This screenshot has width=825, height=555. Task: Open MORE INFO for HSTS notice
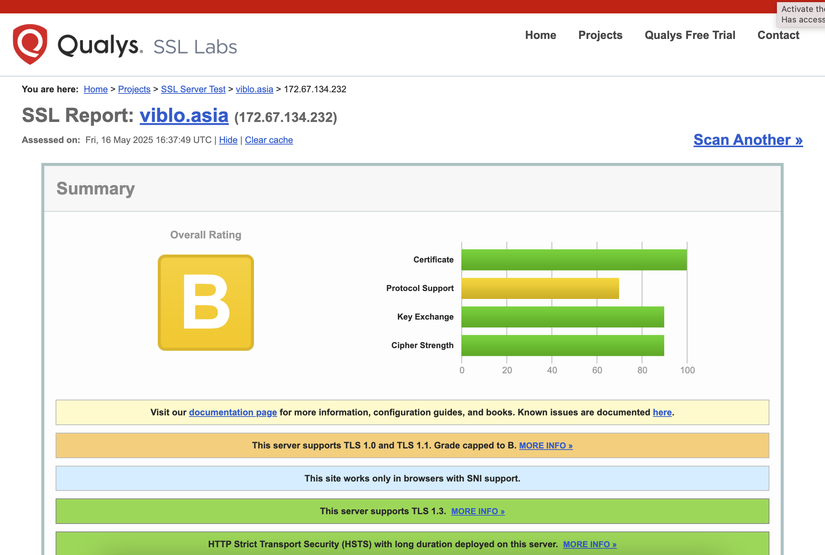tap(589, 544)
